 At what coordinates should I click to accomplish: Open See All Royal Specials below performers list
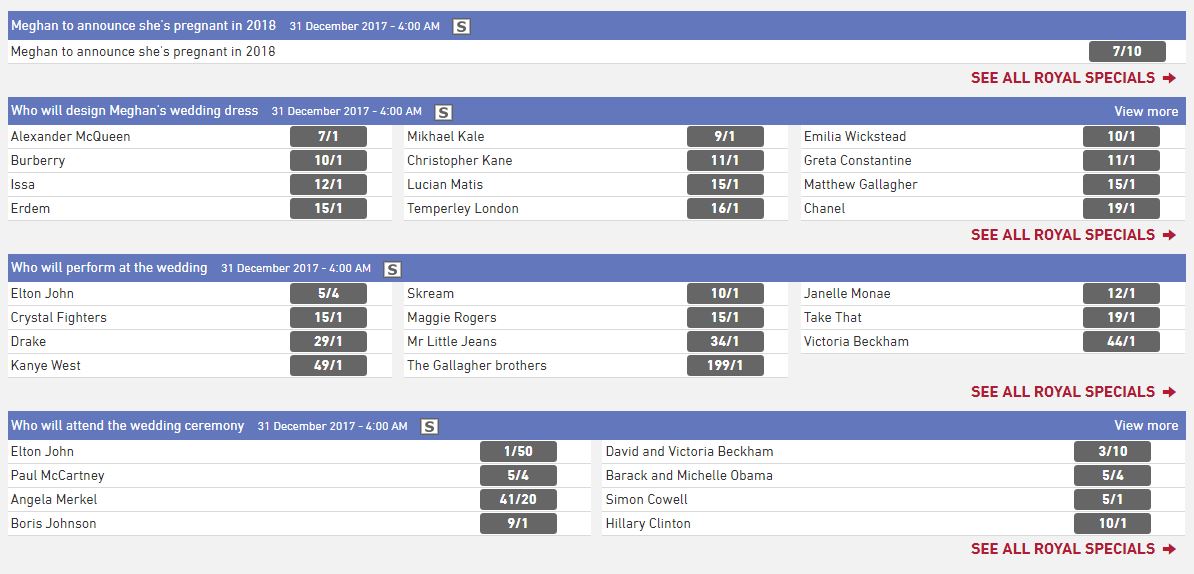1073,392
